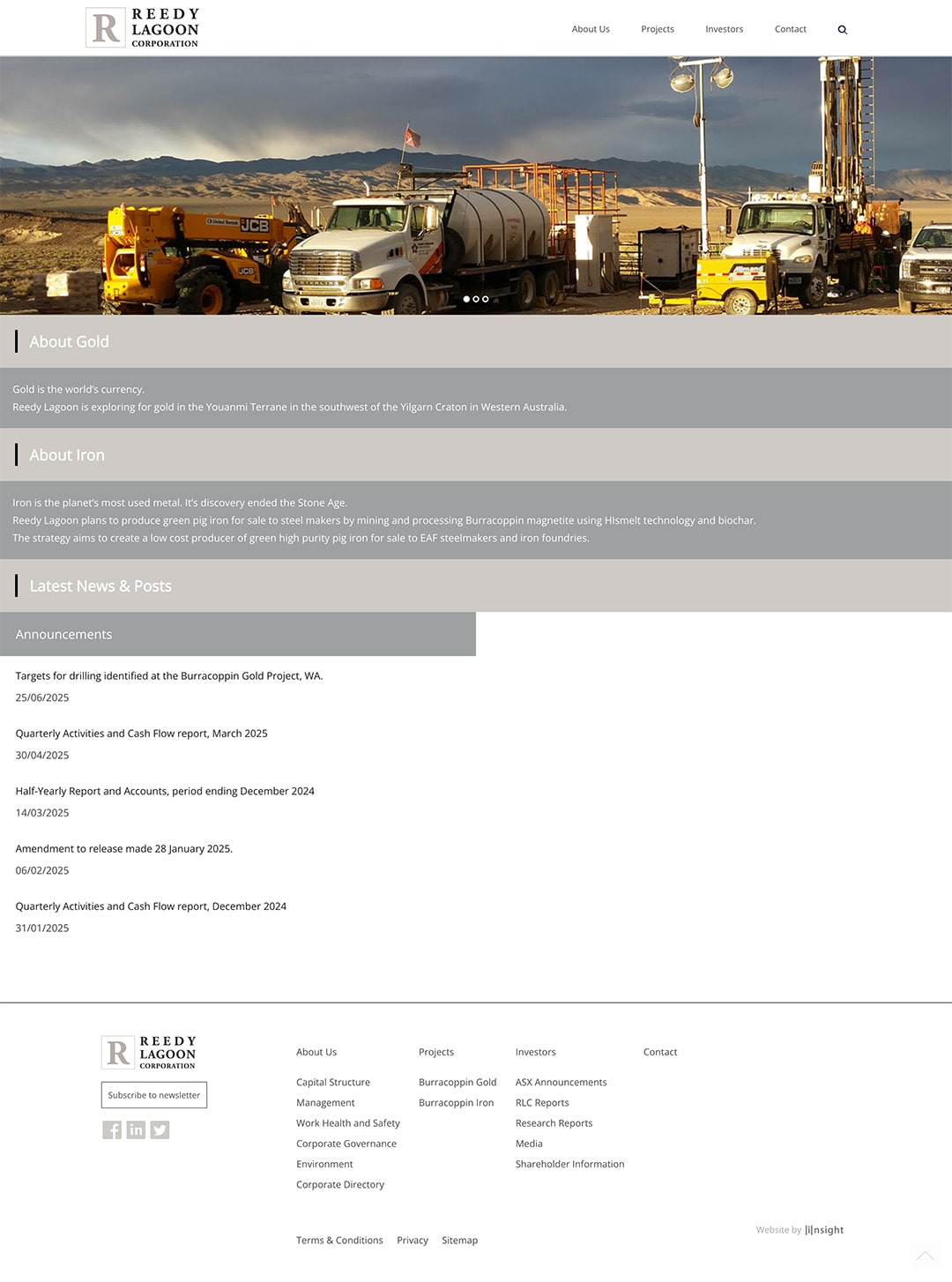
Task: Open the Projects footer section
Action: pyautogui.click(x=436, y=1052)
